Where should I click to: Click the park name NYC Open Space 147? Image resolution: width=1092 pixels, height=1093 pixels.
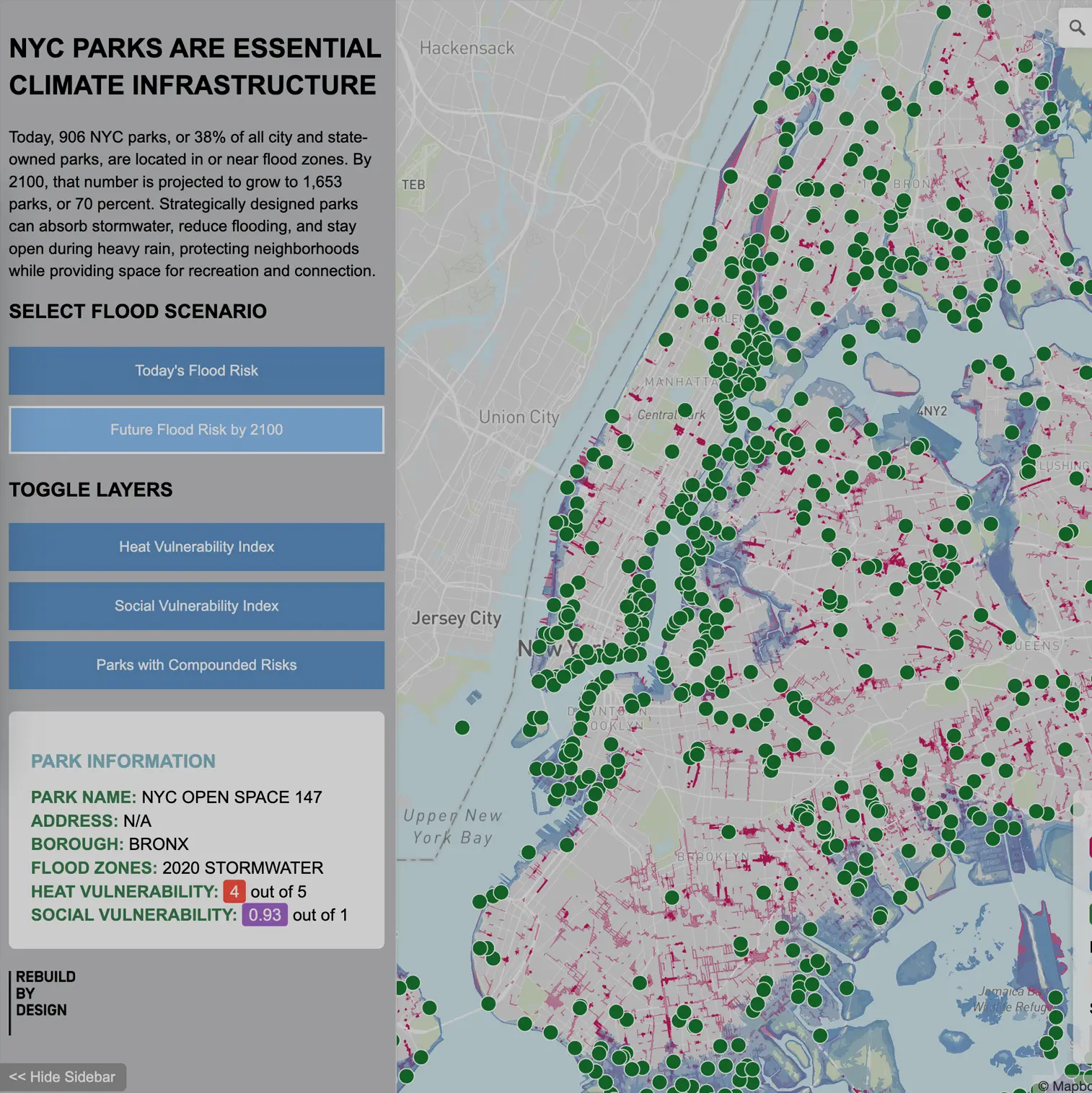pos(232,797)
